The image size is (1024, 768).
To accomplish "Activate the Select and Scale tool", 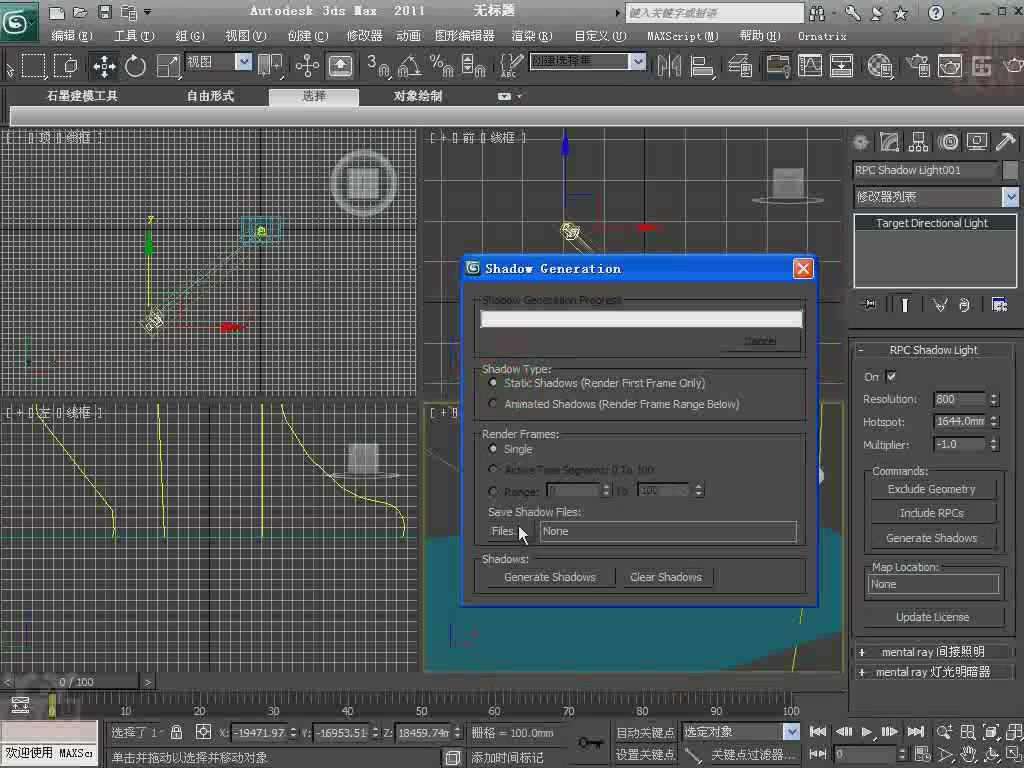I will click(168, 65).
